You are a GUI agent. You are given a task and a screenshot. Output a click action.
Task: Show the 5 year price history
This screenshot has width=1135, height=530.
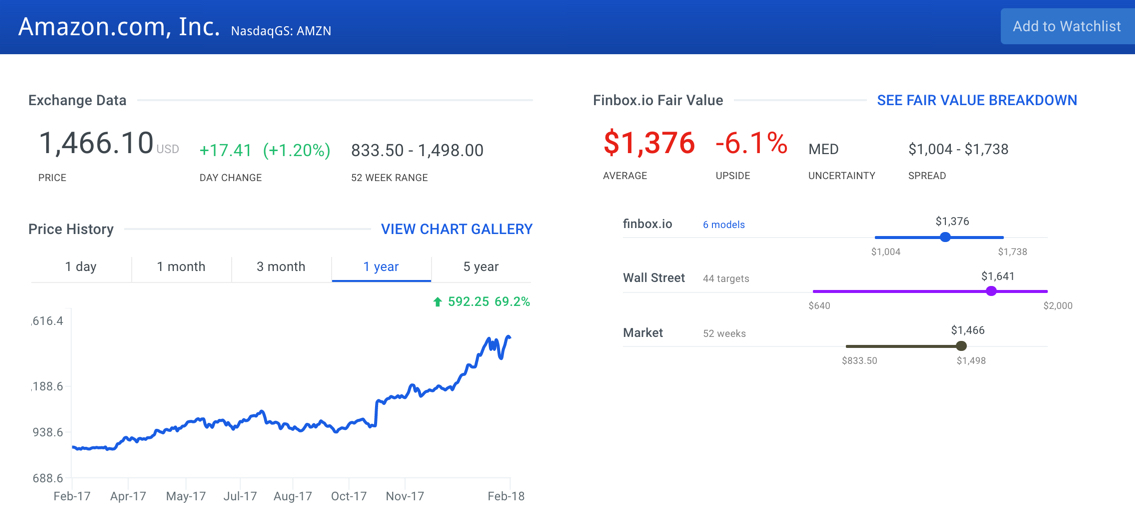[x=481, y=267]
